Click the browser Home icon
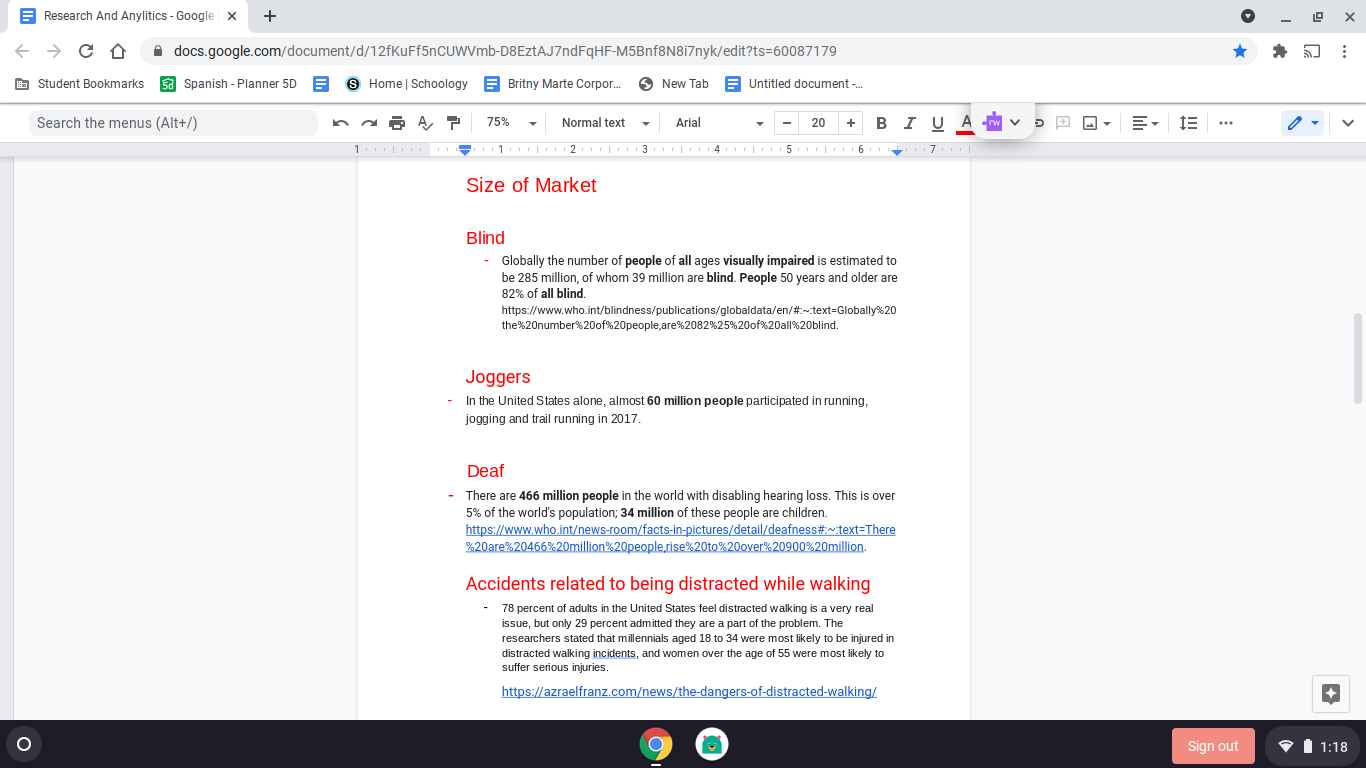 pyautogui.click(x=118, y=51)
